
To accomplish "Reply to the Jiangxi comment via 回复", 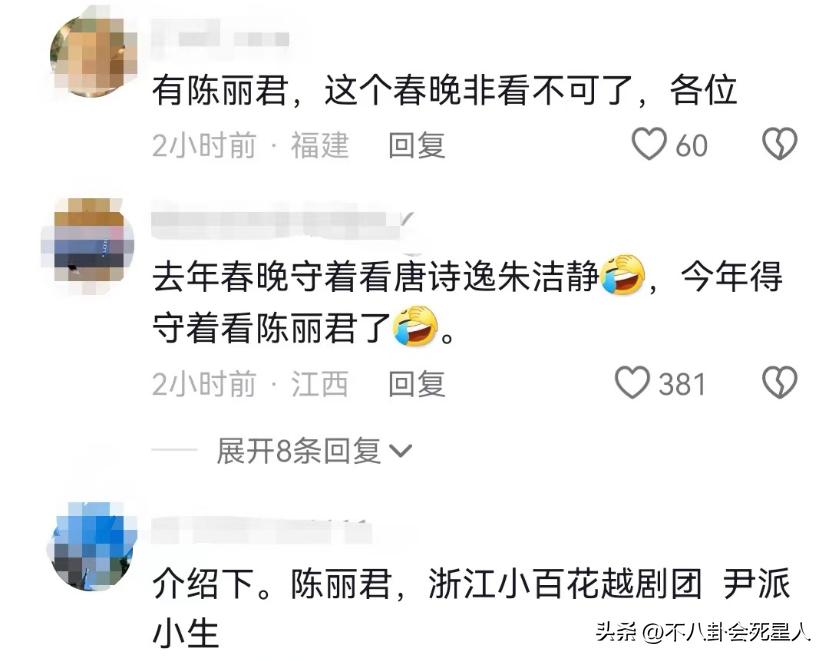I will 417,384.
